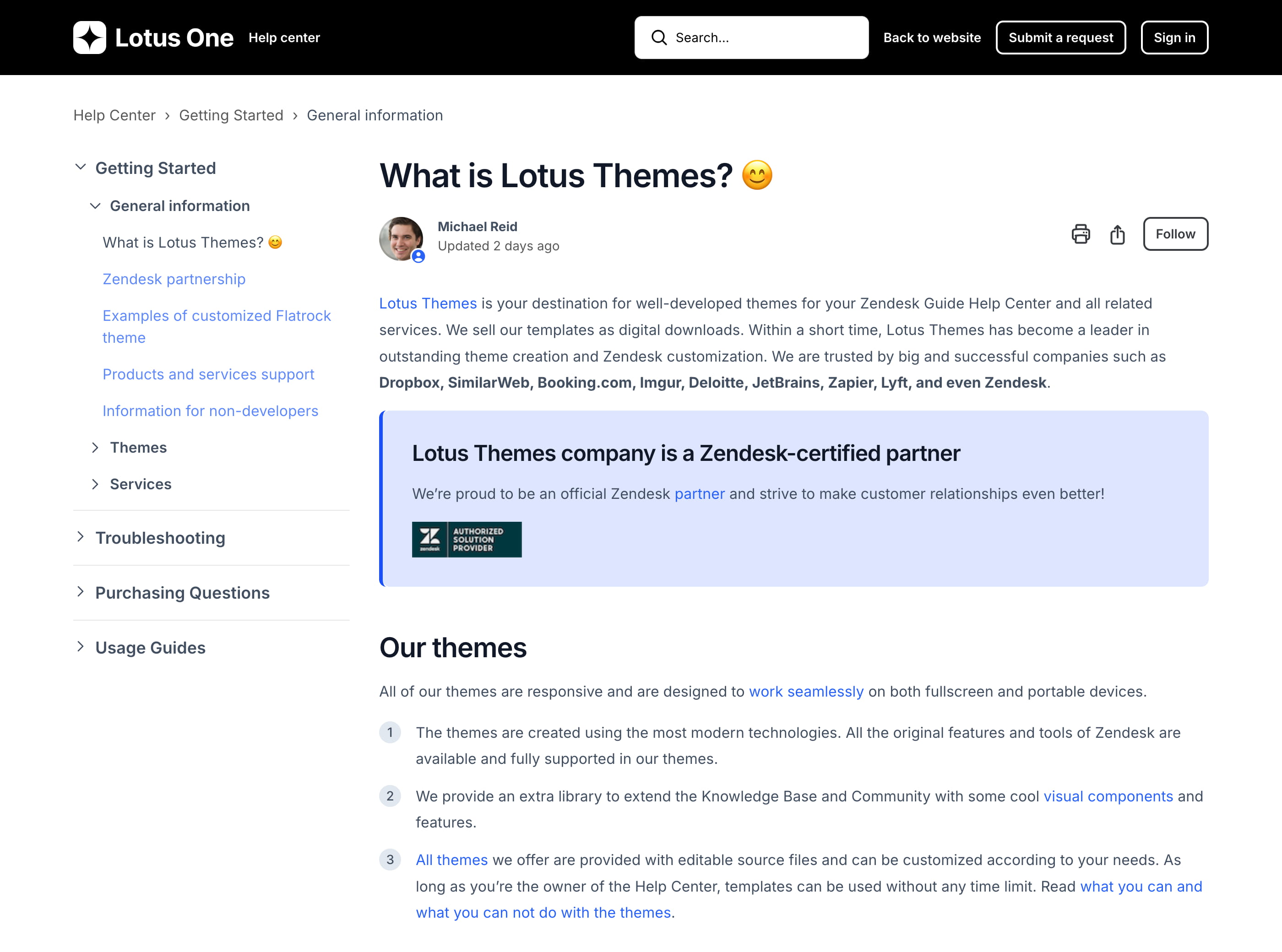Expand the Themes subsection
1282x952 pixels.
[95, 448]
